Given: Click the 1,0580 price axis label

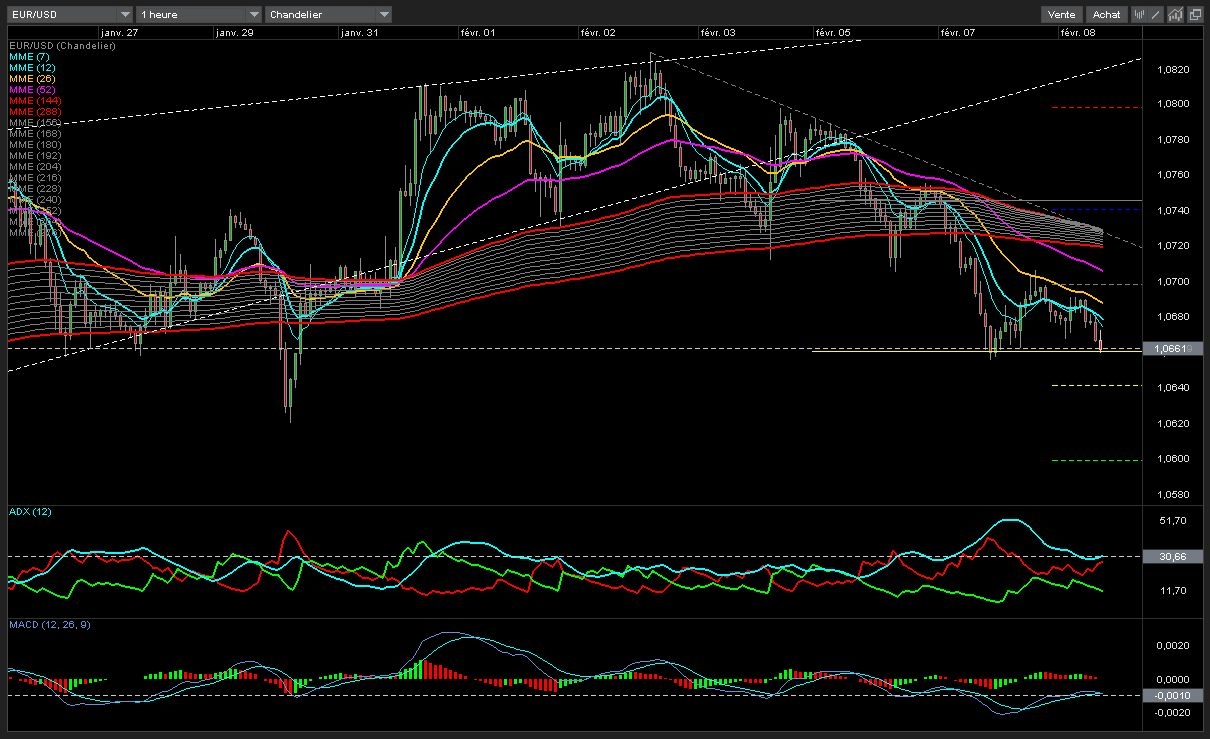Looking at the screenshot, I should pos(1171,495).
